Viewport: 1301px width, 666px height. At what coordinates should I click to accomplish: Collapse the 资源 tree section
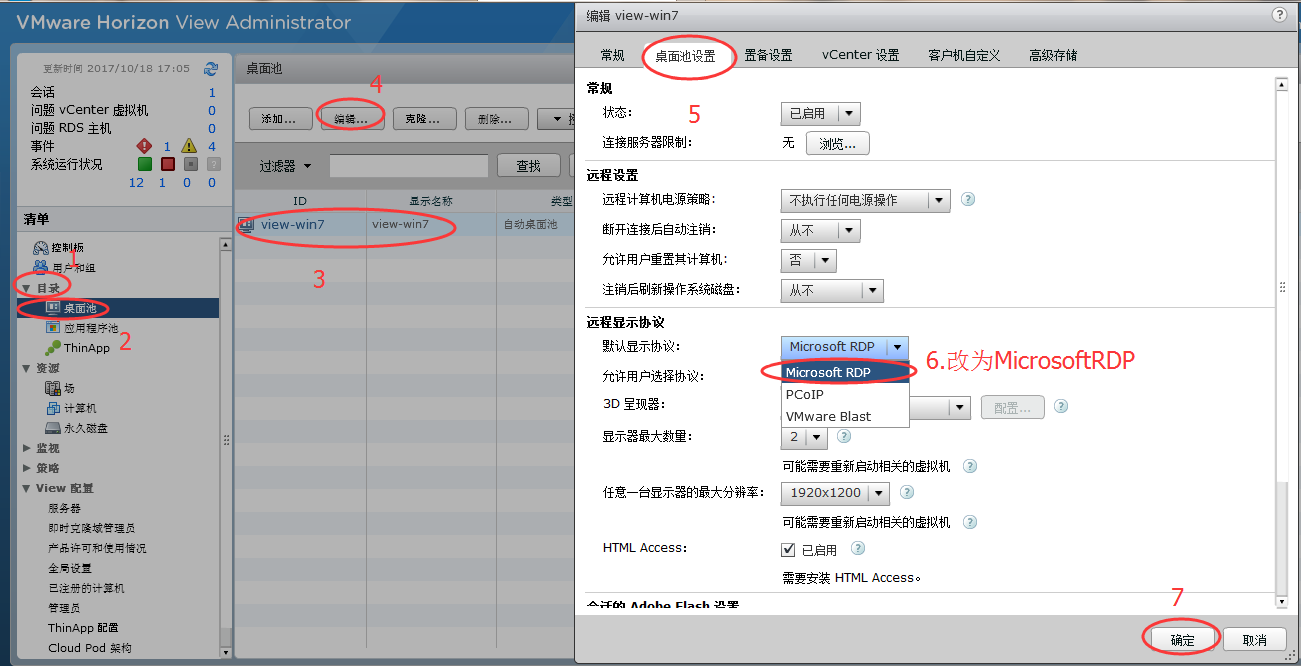pos(27,368)
